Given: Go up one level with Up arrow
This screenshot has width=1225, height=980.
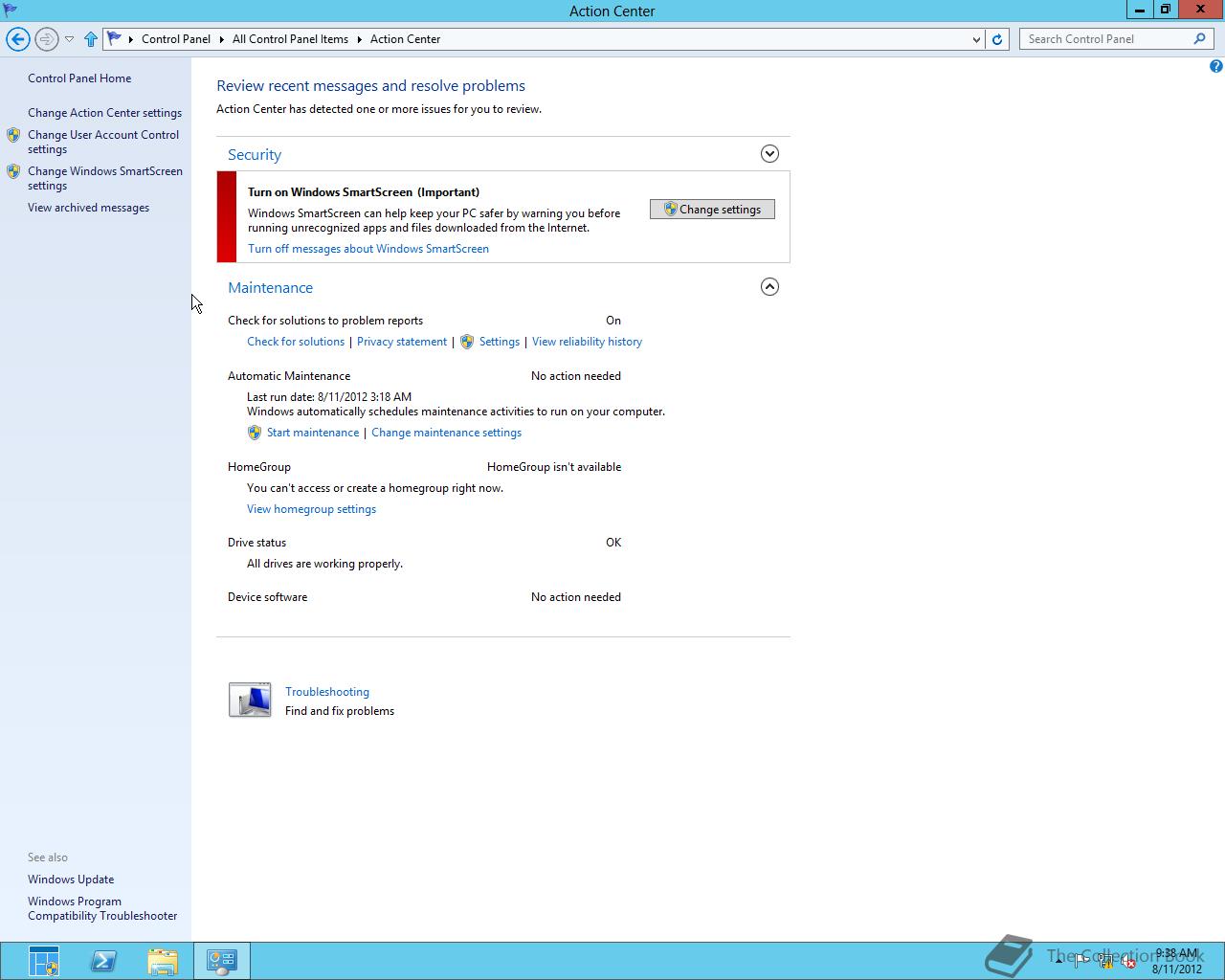Looking at the screenshot, I should (x=91, y=39).
